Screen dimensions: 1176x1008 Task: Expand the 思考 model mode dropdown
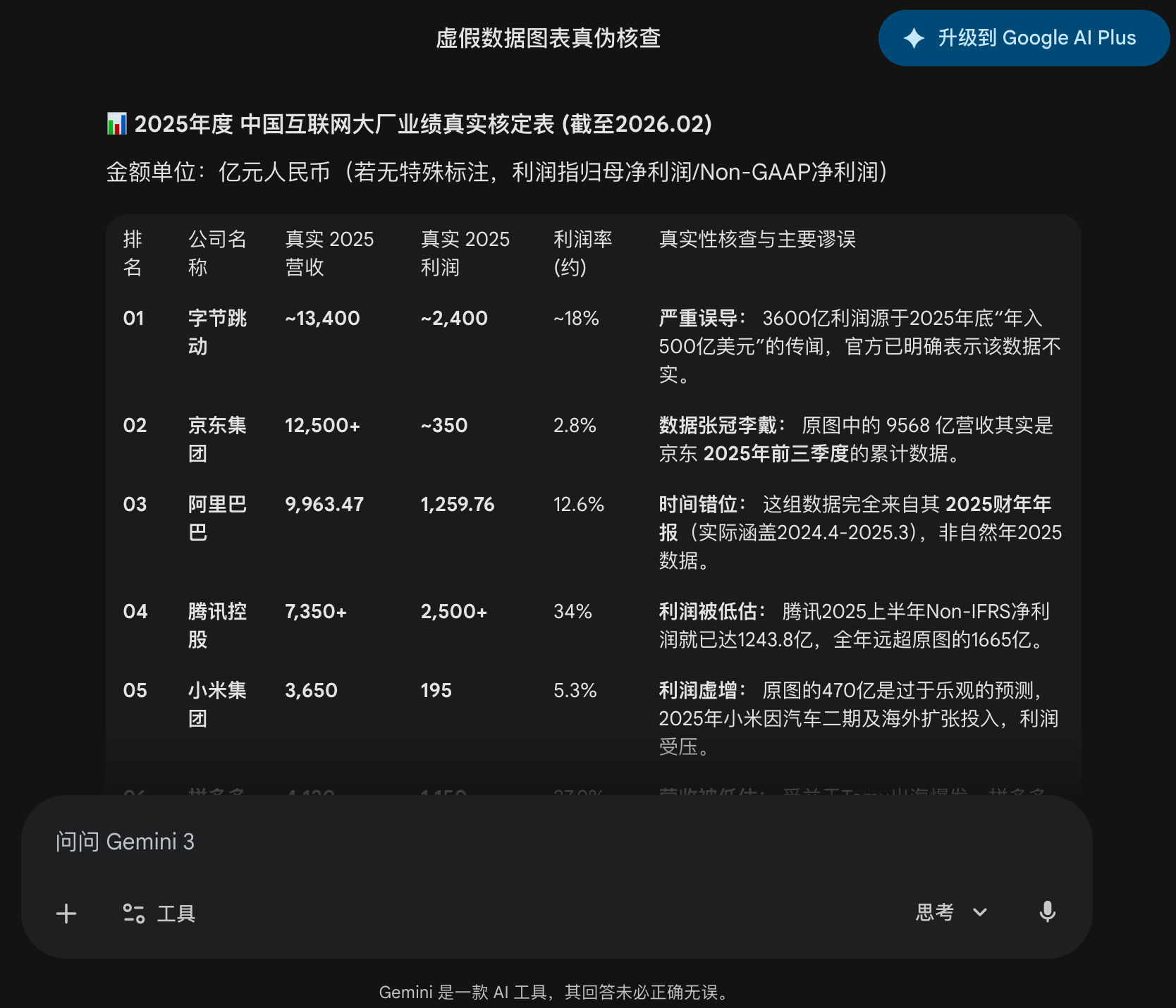[x=951, y=912]
